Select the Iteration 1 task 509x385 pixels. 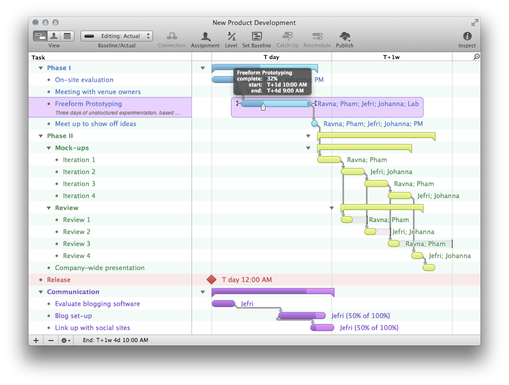point(79,160)
